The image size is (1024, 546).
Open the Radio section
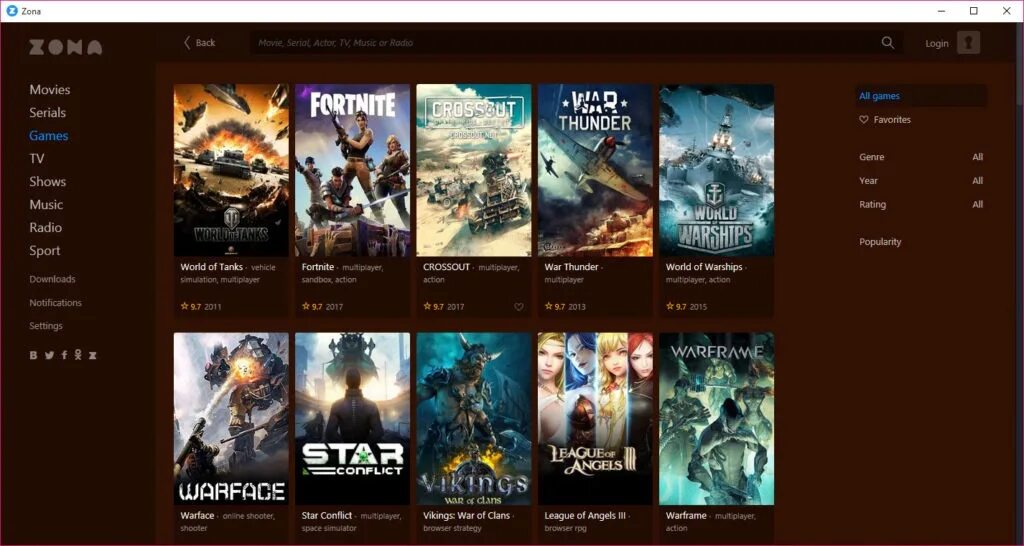point(45,227)
